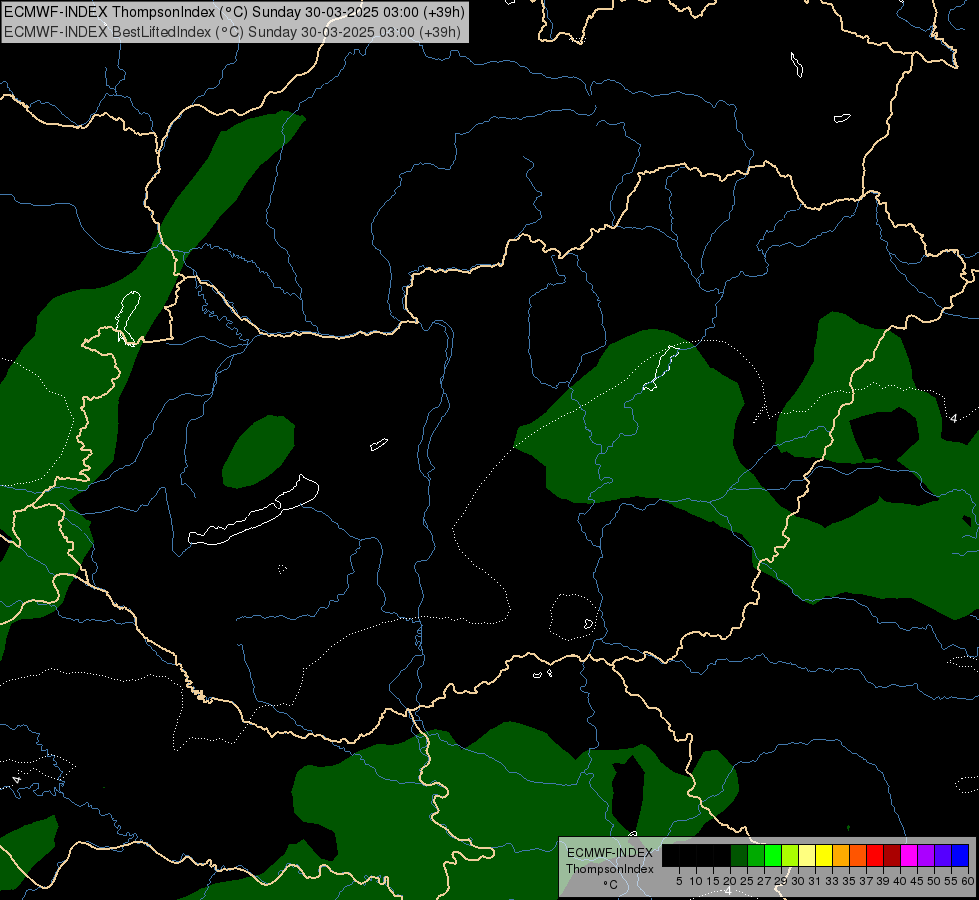The height and width of the screenshot is (900, 979).
Task: Click the legend tick label 40
Action: pyautogui.click(x=900, y=881)
